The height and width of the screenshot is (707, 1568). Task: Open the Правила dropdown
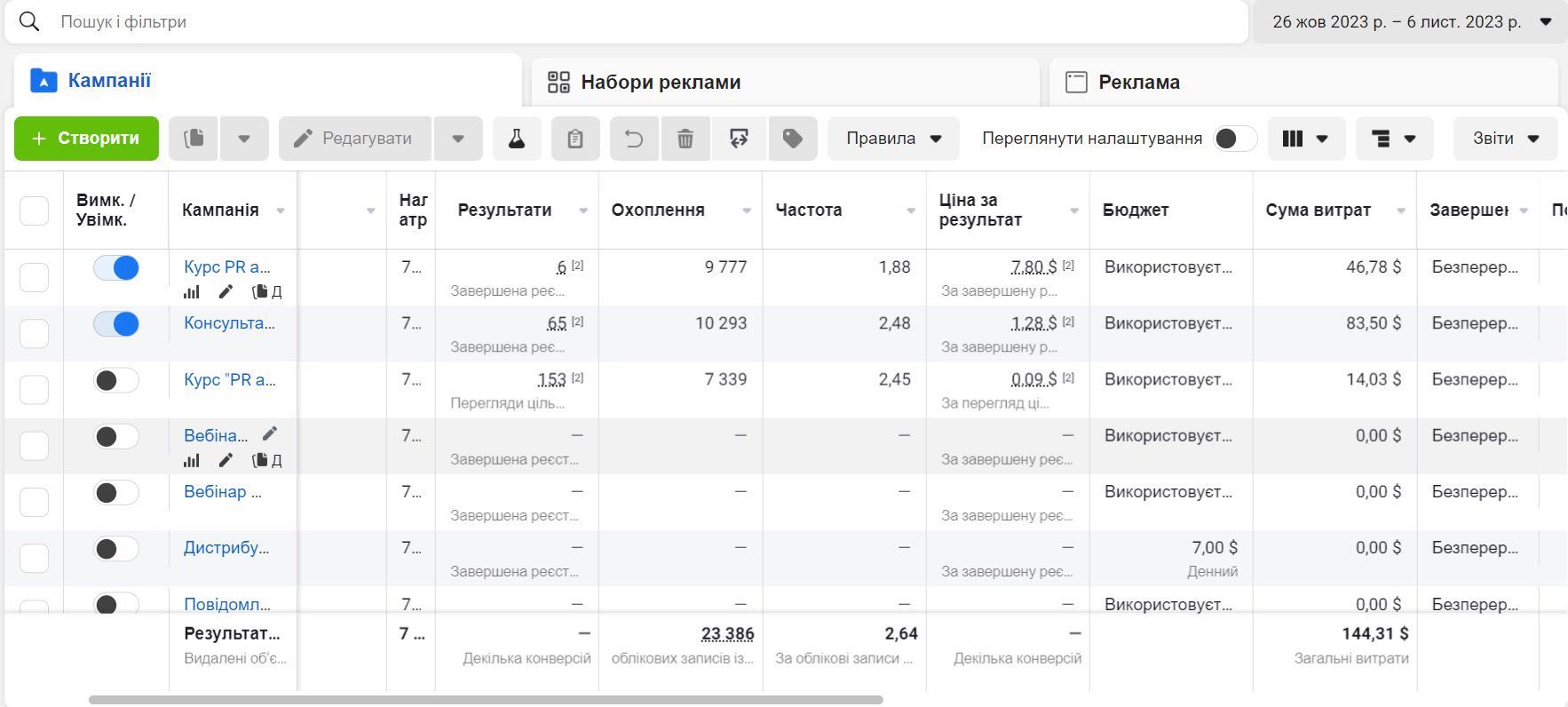coord(893,139)
